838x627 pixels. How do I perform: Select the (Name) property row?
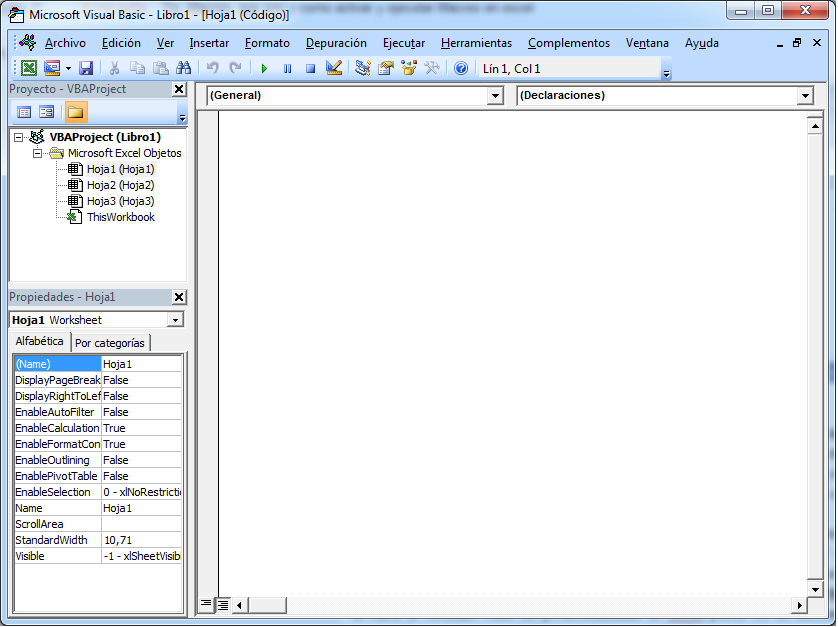tap(98, 364)
